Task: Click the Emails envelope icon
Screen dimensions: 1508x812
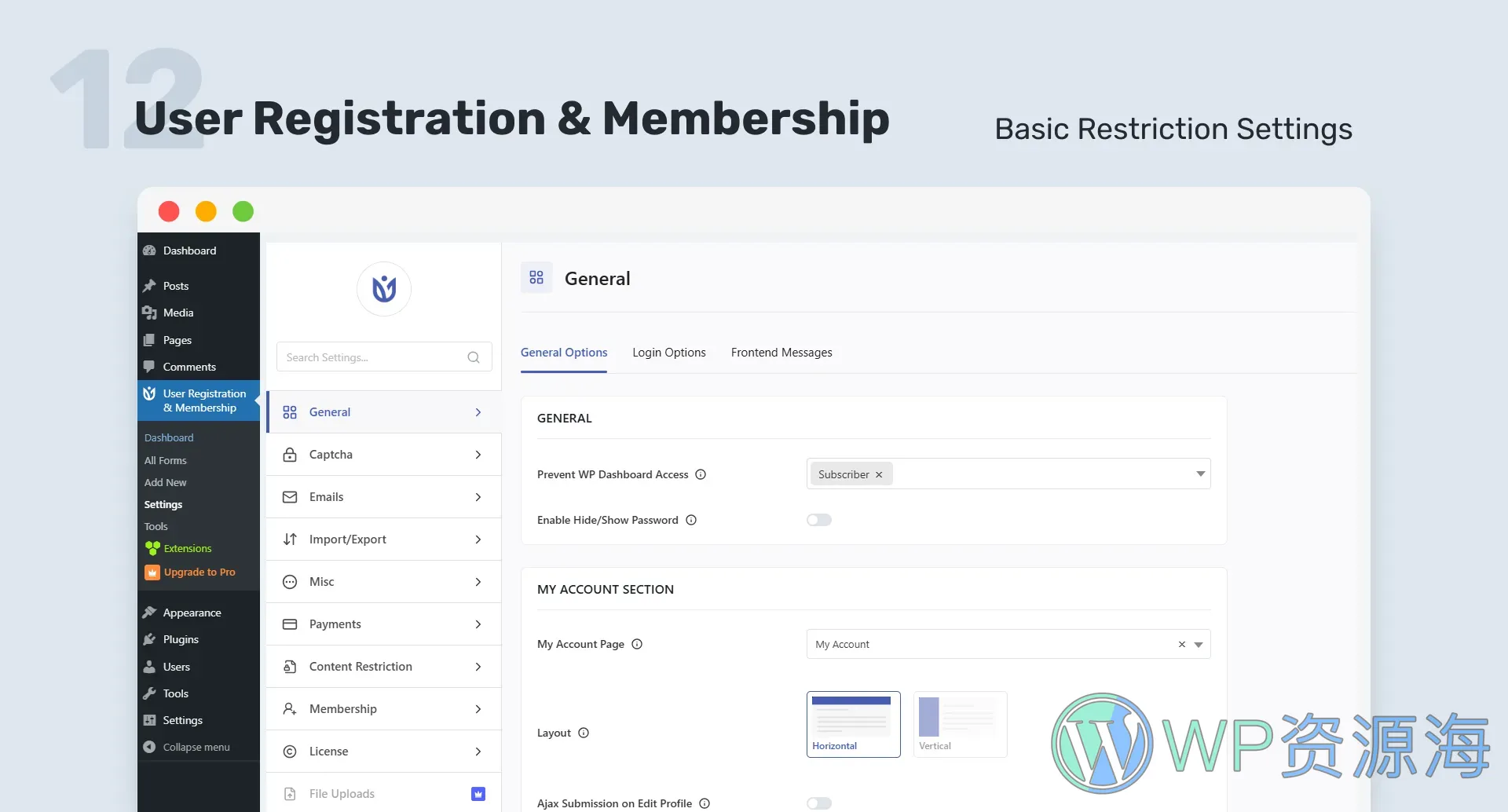Action: [290, 497]
